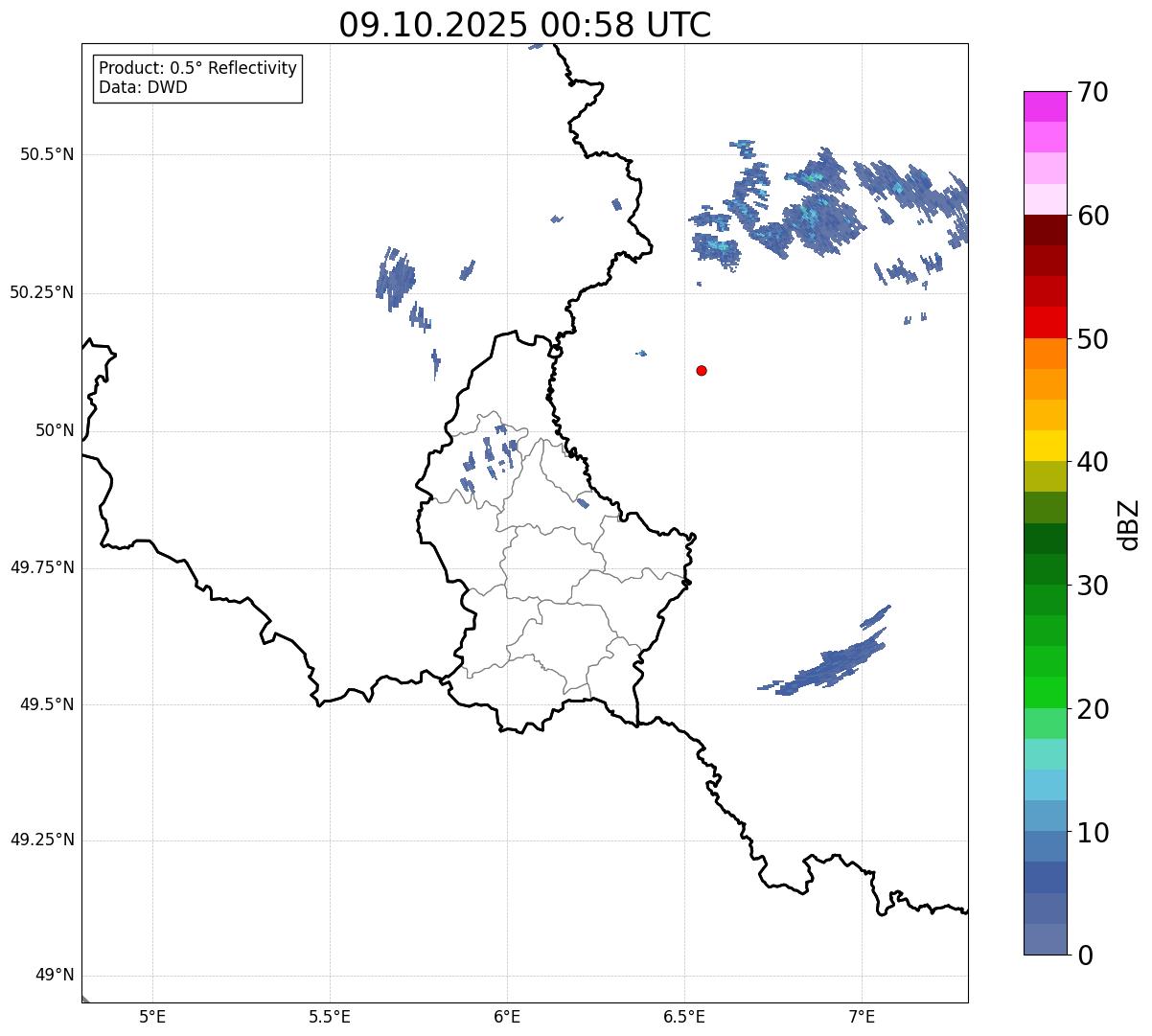Click the bright red colorbar segment near 50
1152x1036 pixels.
click(1046, 322)
